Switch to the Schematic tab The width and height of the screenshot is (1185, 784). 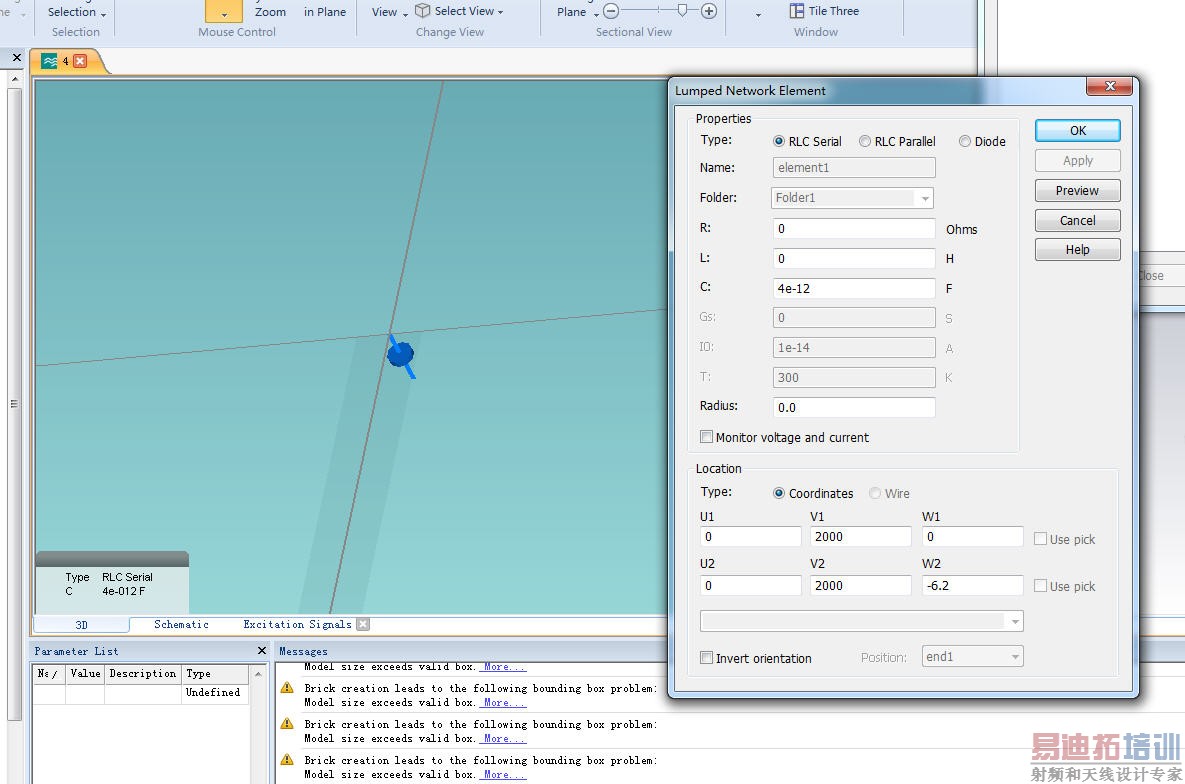[x=181, y=624]
